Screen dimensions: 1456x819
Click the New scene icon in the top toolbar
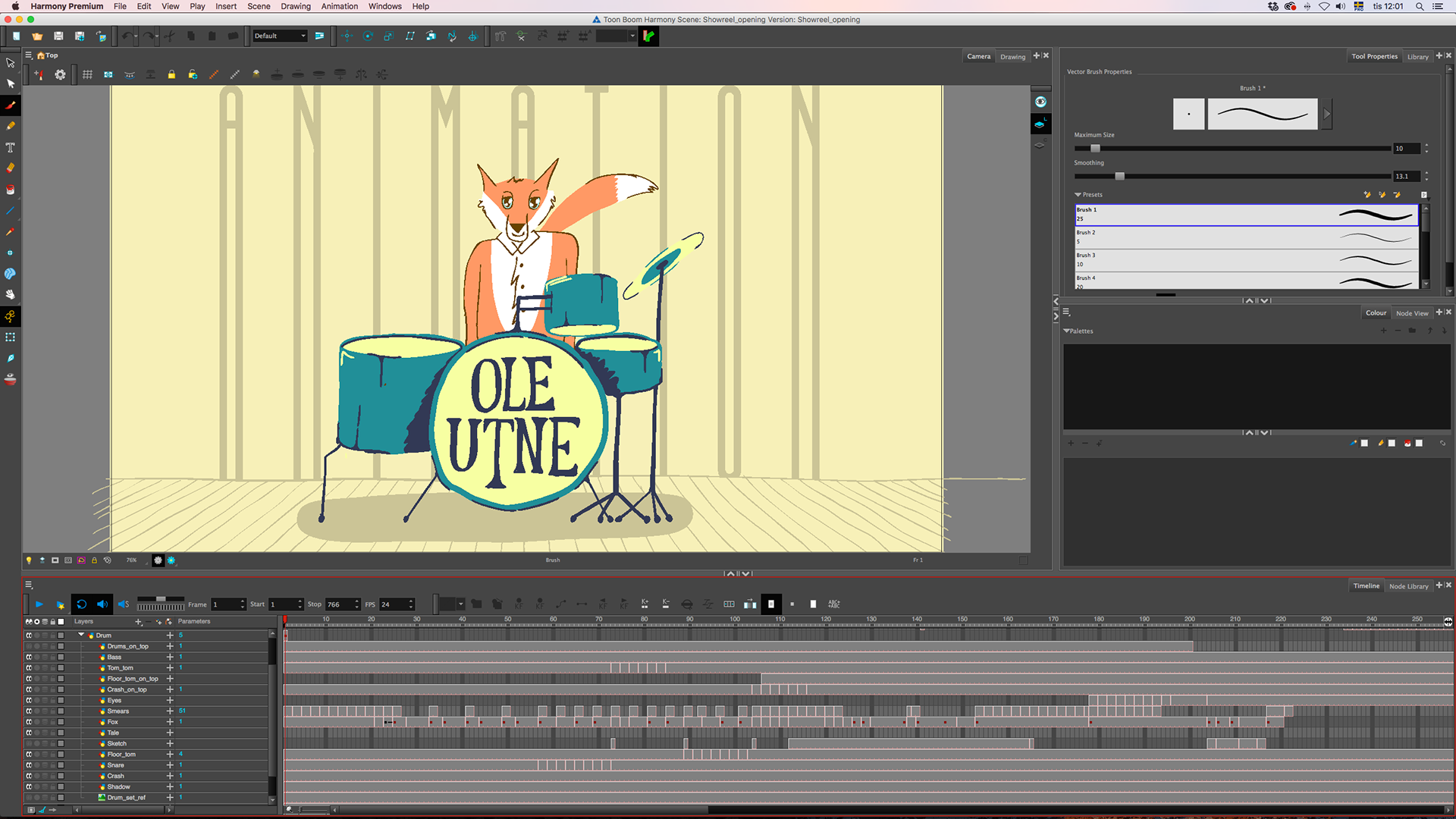16,36
